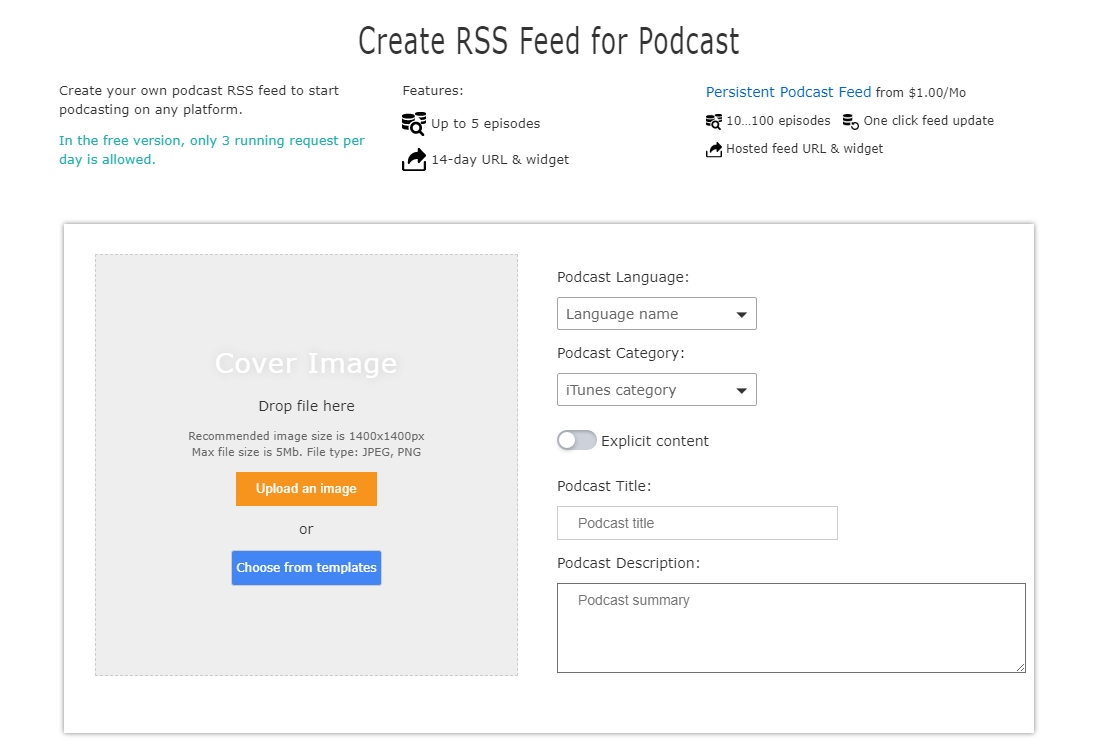This screenshot has width=1098, height=740.
Task: Click the 'Podcast Category:' label
Action: [620, 353]
